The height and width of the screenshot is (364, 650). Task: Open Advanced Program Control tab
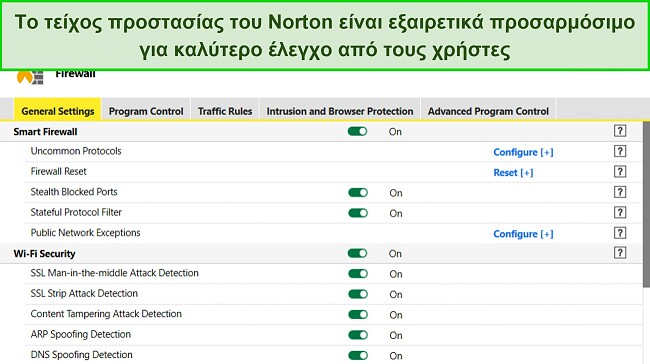[488, 111]
